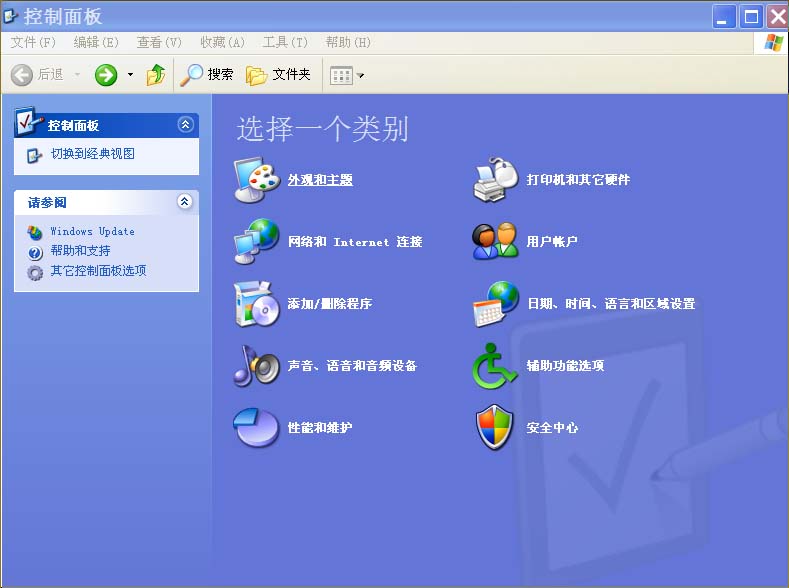Click the 辅助功能选项 link

pos(565,366)
